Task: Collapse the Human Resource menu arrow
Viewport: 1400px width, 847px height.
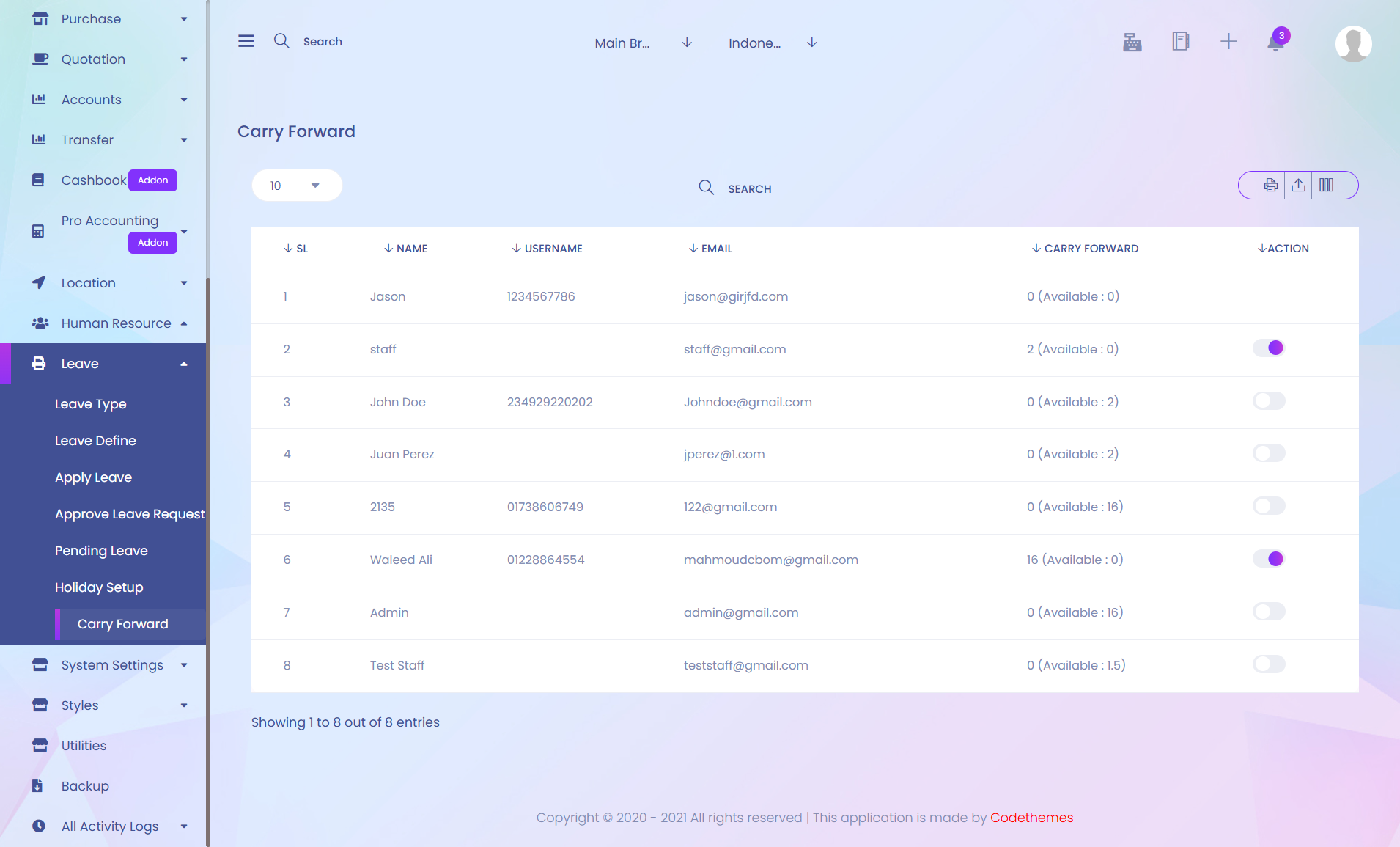Action: (184, 323)
